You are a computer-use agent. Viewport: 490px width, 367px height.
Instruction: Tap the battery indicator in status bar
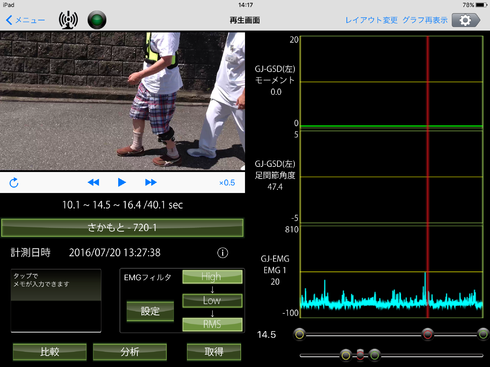(482, 5)
